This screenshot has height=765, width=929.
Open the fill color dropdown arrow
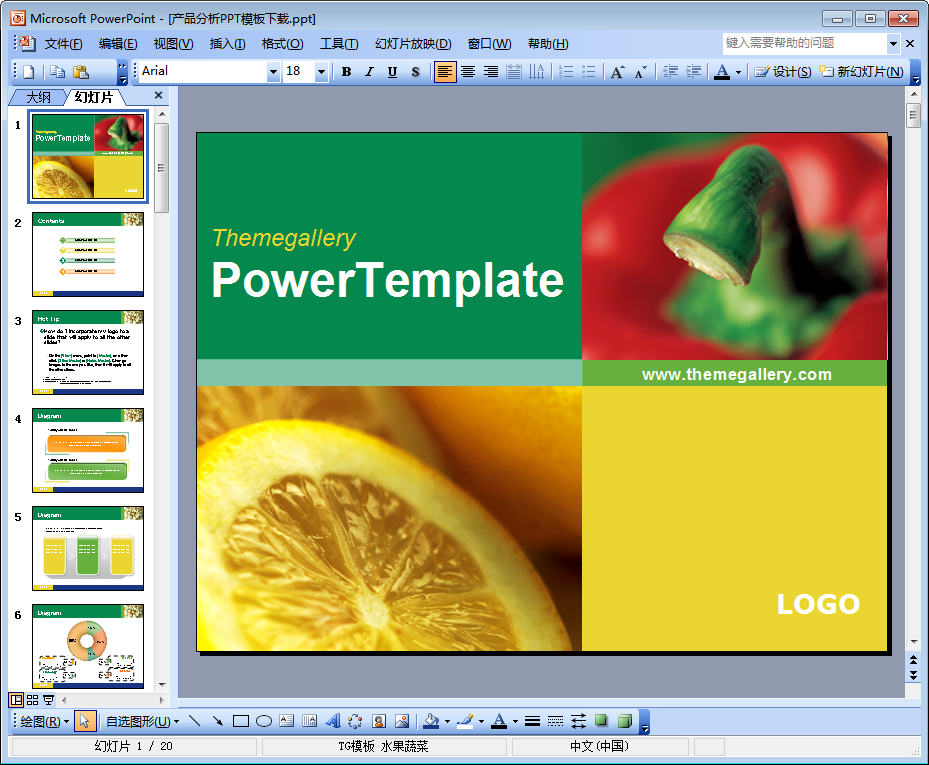click(x=447, y=722)
